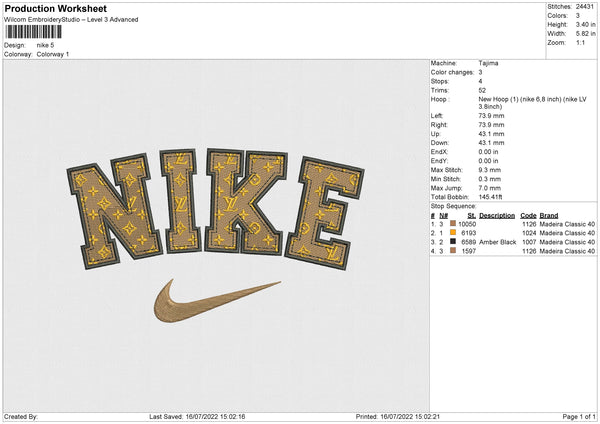Click the brown swatch in stop row 4
Screen dimensions: 600x424
pyautogui.click(x=453, y=251)
